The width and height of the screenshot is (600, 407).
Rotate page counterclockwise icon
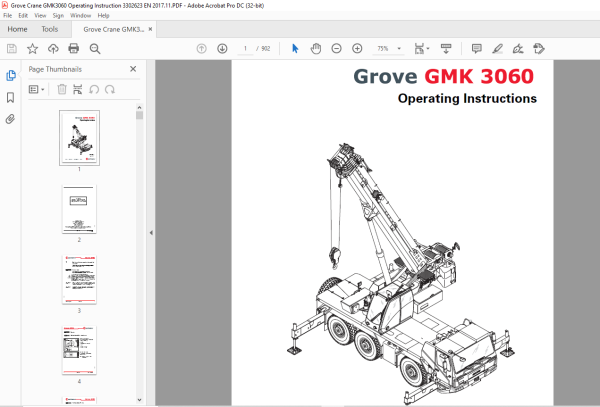pos(94,90)
